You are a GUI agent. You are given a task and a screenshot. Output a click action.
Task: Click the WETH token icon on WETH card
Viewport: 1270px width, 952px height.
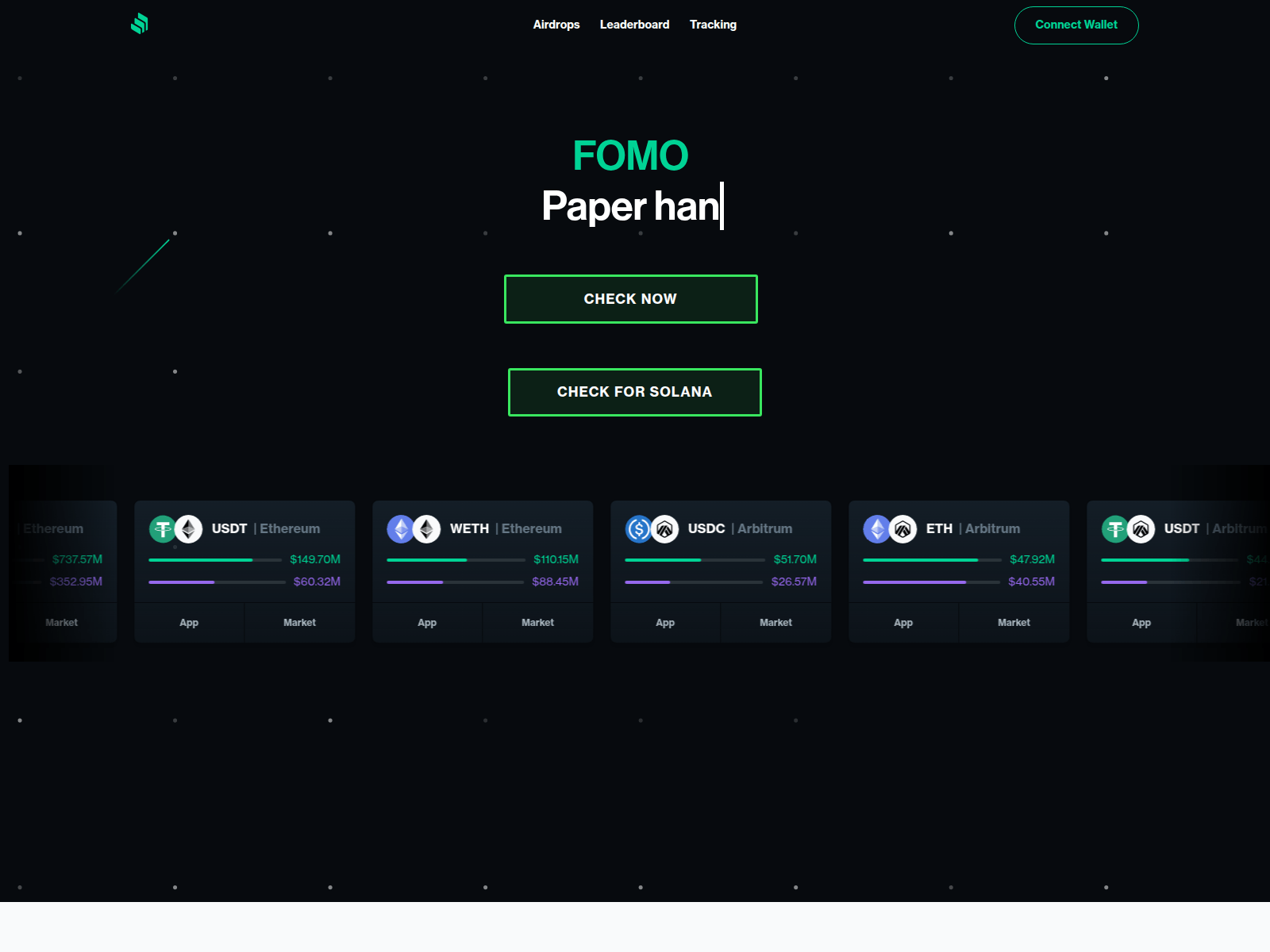point(401,529)
